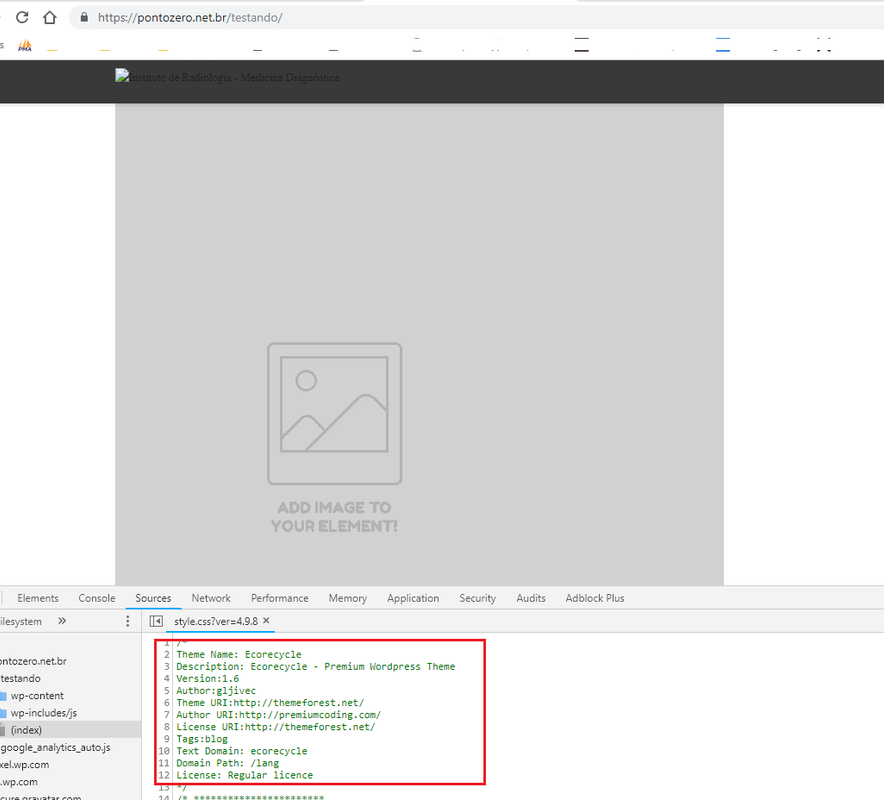Click the 'Domain Path: /lang' line

coord(227,763)
